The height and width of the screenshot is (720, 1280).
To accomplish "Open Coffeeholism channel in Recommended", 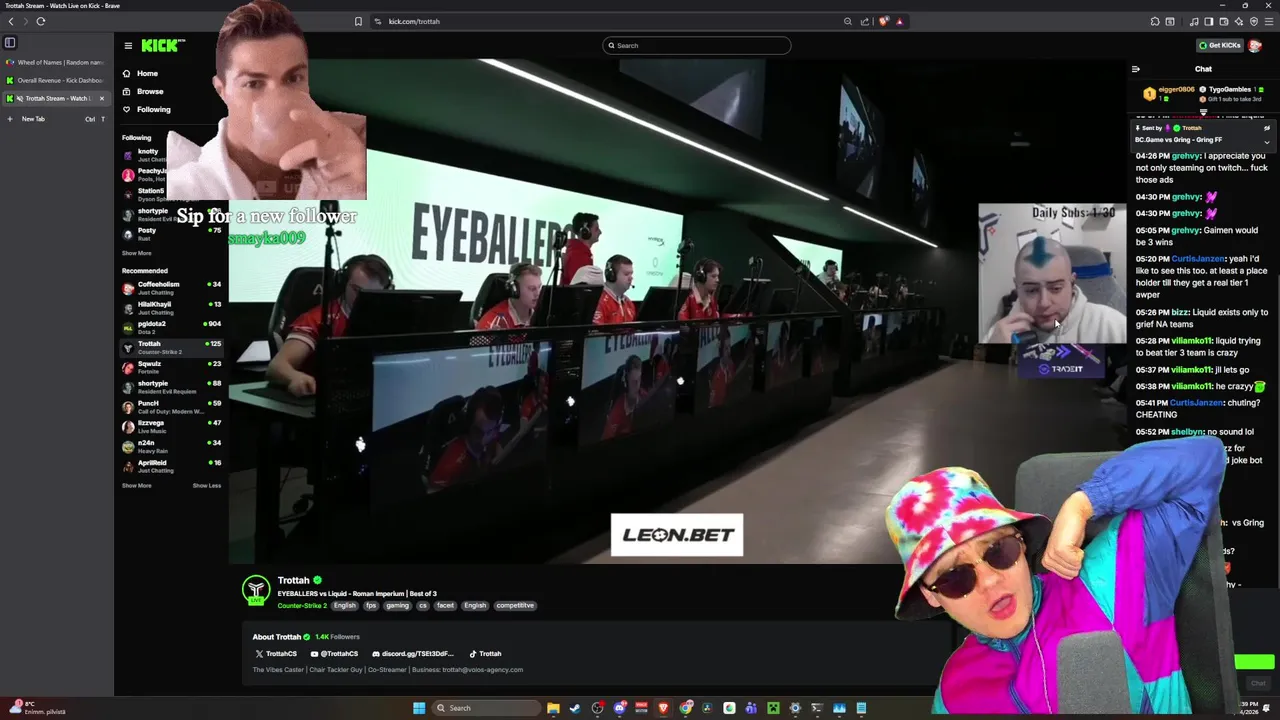I will 170,288.
